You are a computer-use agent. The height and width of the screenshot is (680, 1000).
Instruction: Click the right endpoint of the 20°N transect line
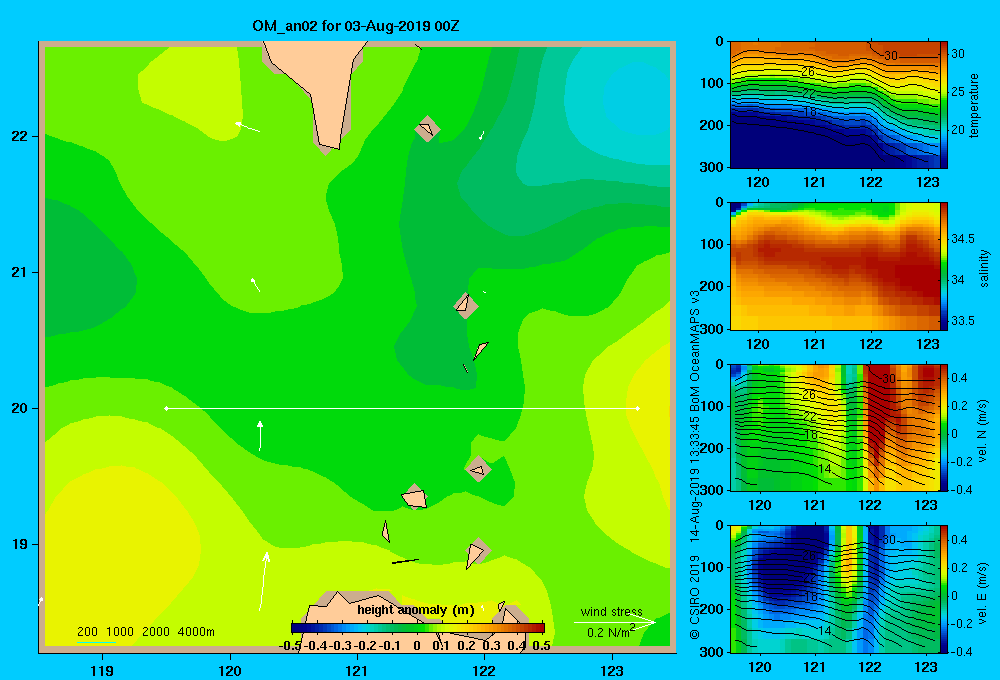[x=638, y=408]
